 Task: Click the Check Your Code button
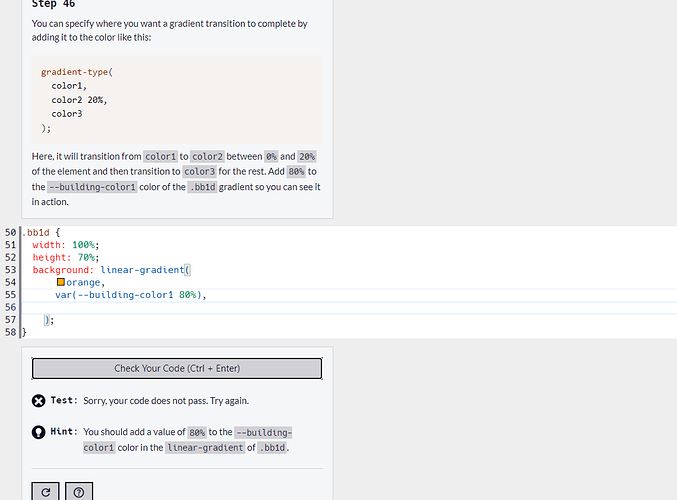(x=177, y=368)
